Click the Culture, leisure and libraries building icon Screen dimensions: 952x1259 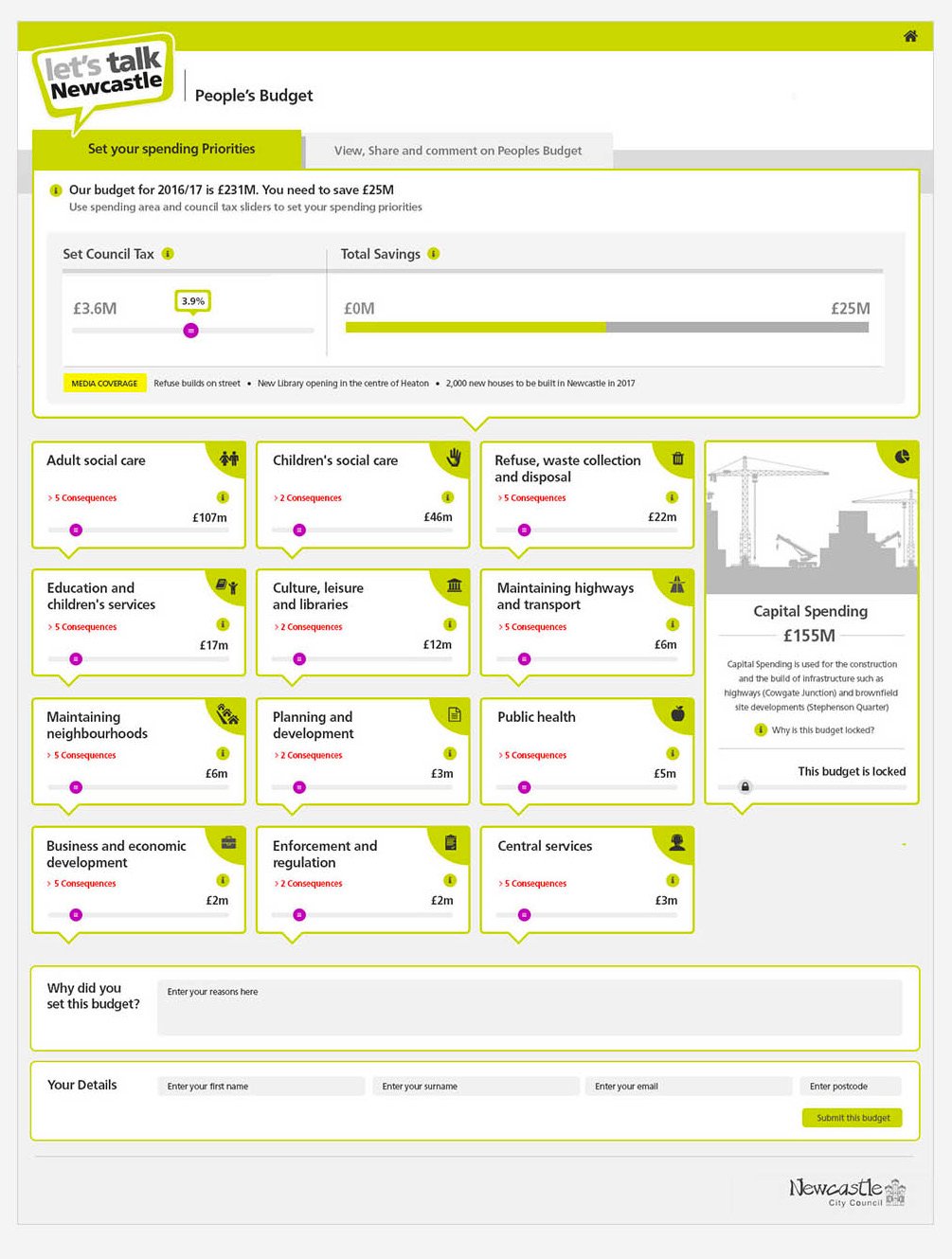[454, 585]
